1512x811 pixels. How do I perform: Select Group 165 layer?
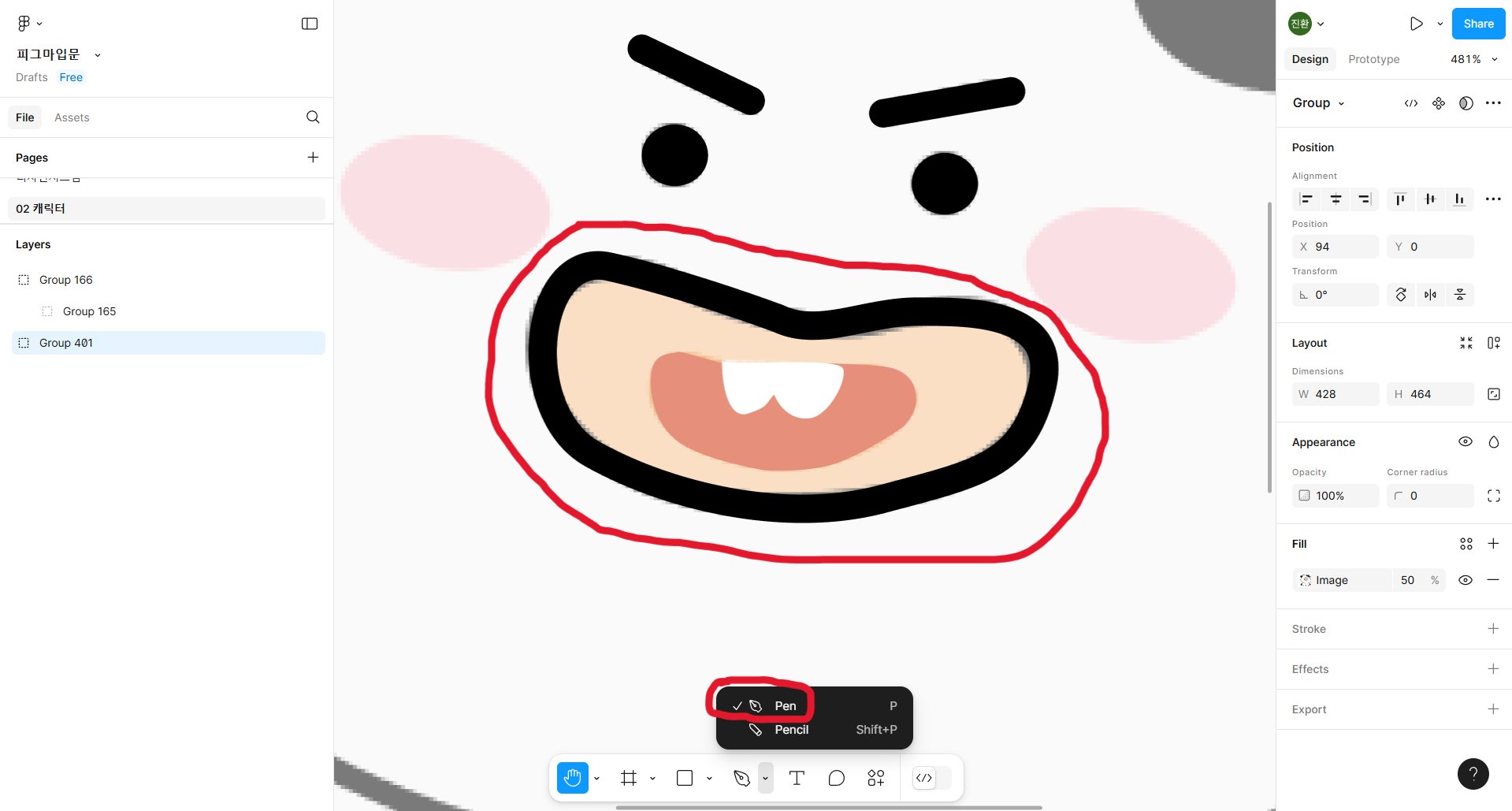[x=89, y=311]
